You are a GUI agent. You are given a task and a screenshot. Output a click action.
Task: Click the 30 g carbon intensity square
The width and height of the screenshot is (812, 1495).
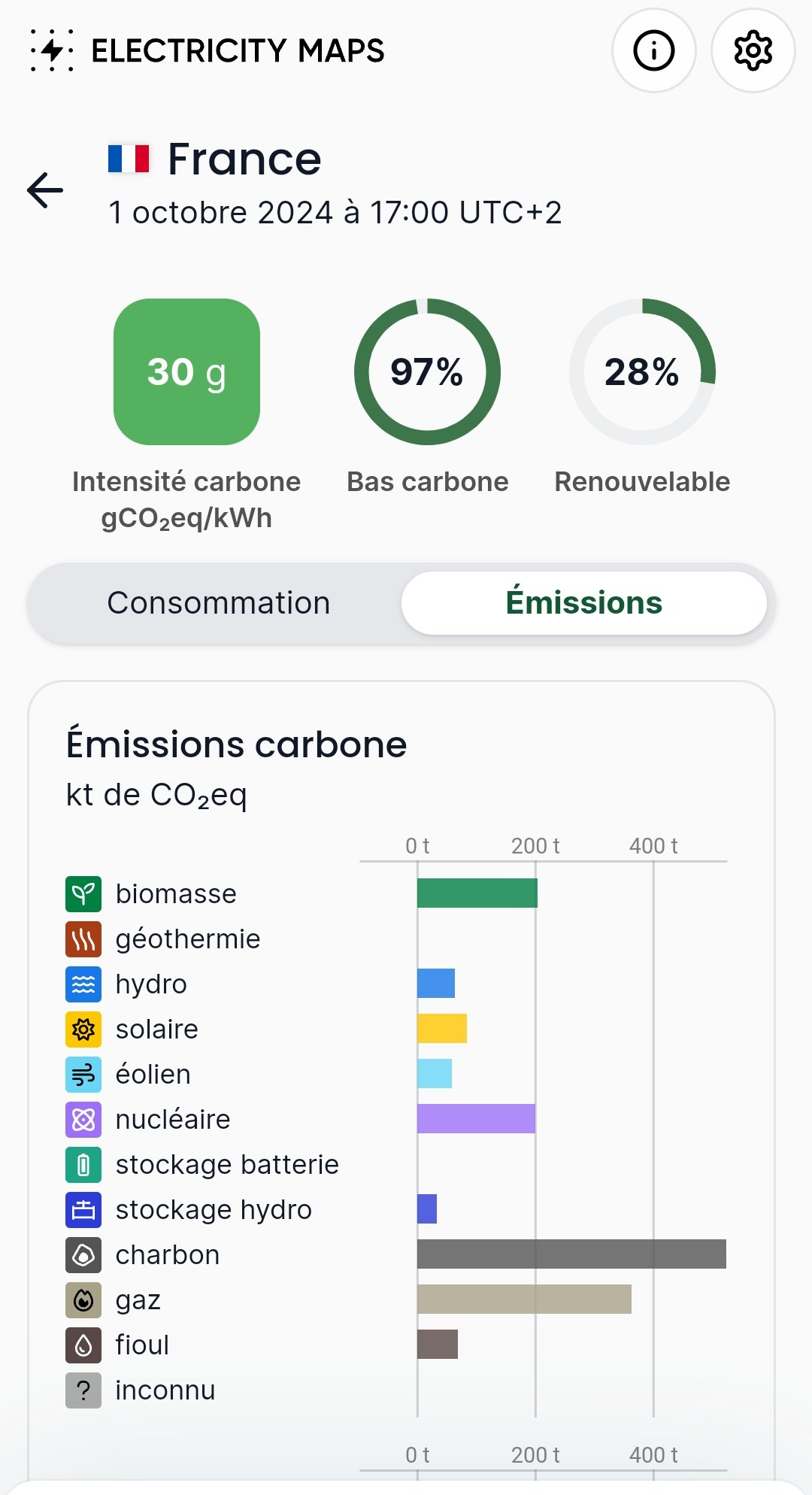(186, 371)
